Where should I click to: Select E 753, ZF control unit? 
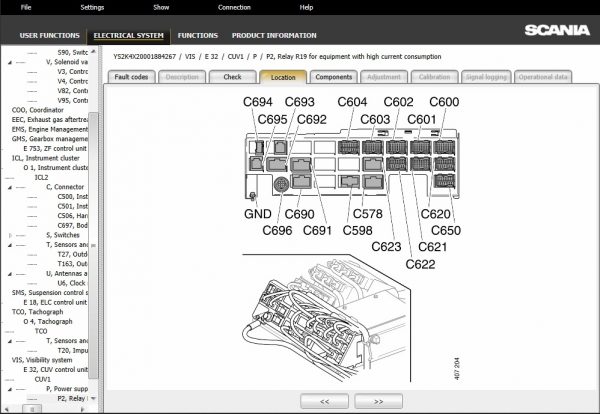(x=55, y=148)
